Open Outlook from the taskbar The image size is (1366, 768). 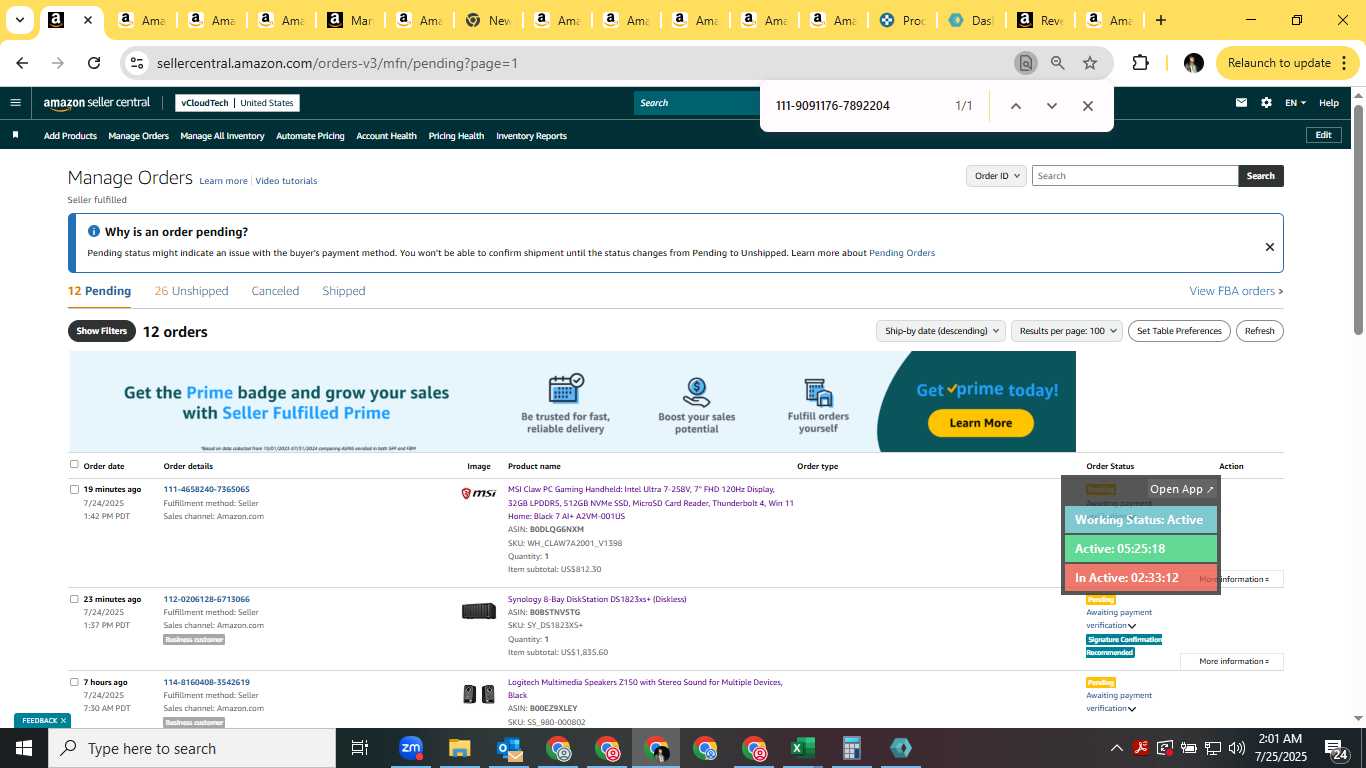tap(509, 748)
